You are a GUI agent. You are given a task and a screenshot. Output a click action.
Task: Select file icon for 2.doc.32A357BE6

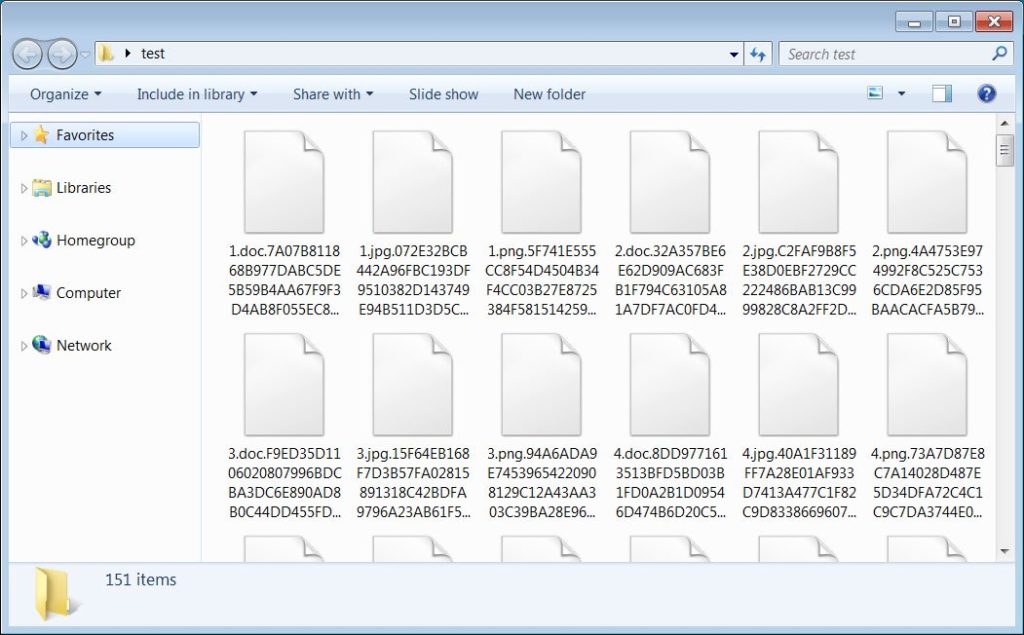point(669,182)
